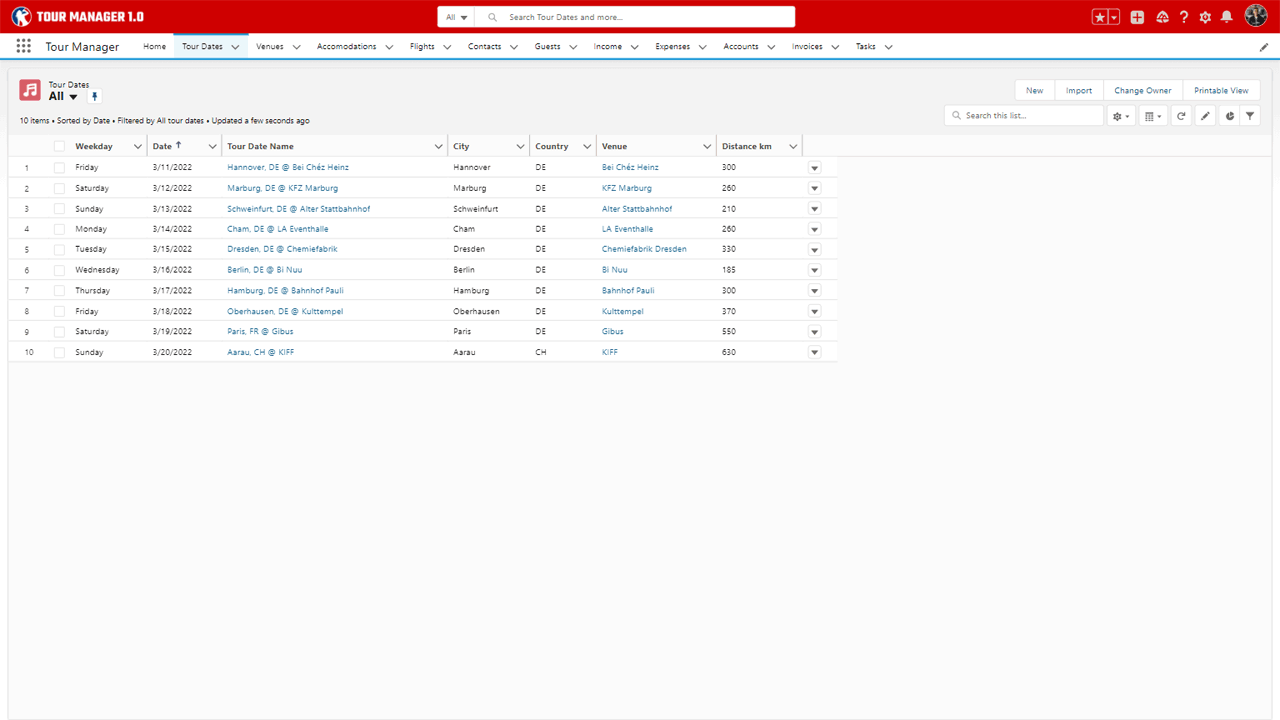Open Weekday column header menu
Screen dimensions: 1280x720
[138, 147]
